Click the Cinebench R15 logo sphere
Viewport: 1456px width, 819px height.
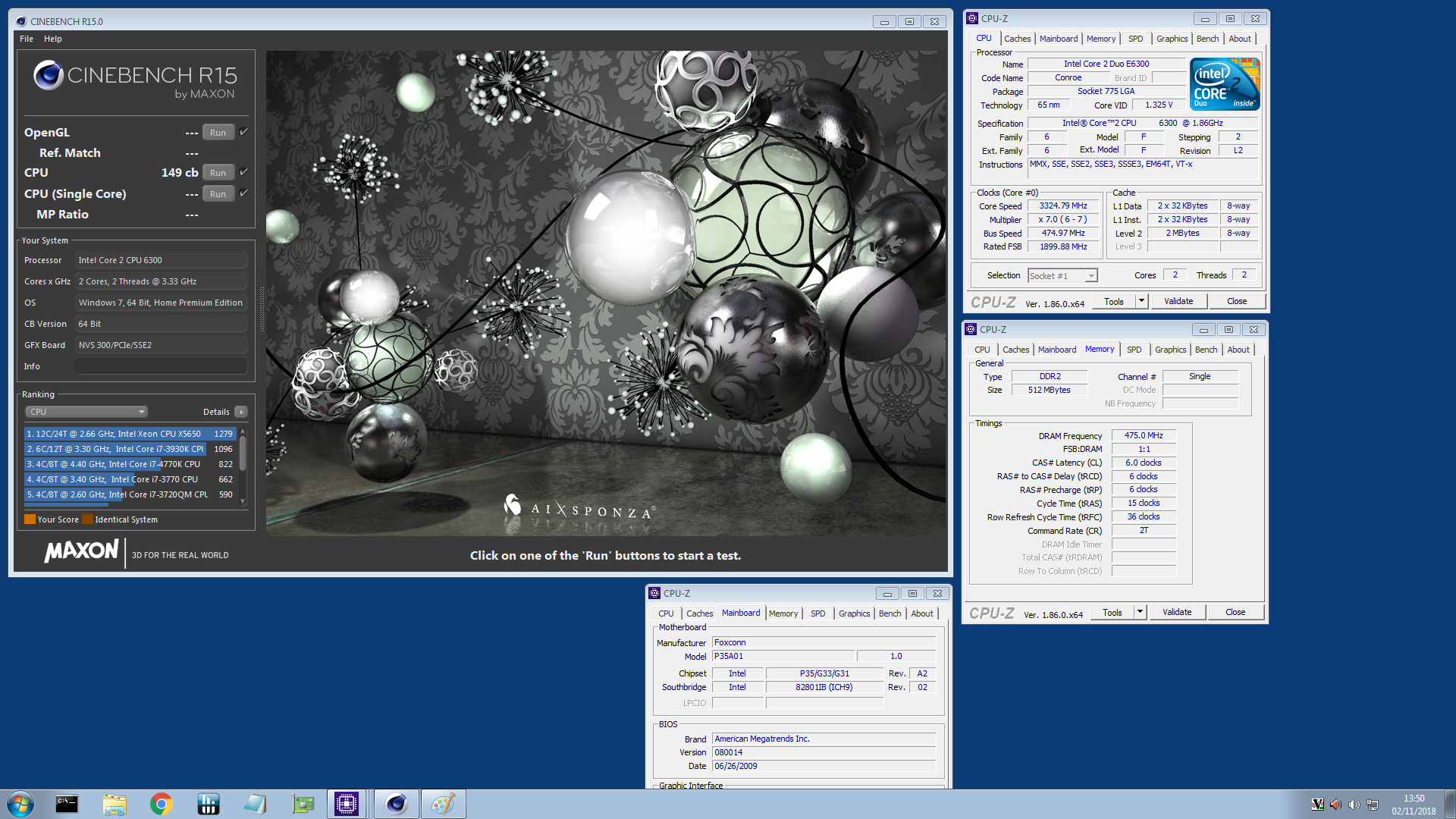click(48, 75)
